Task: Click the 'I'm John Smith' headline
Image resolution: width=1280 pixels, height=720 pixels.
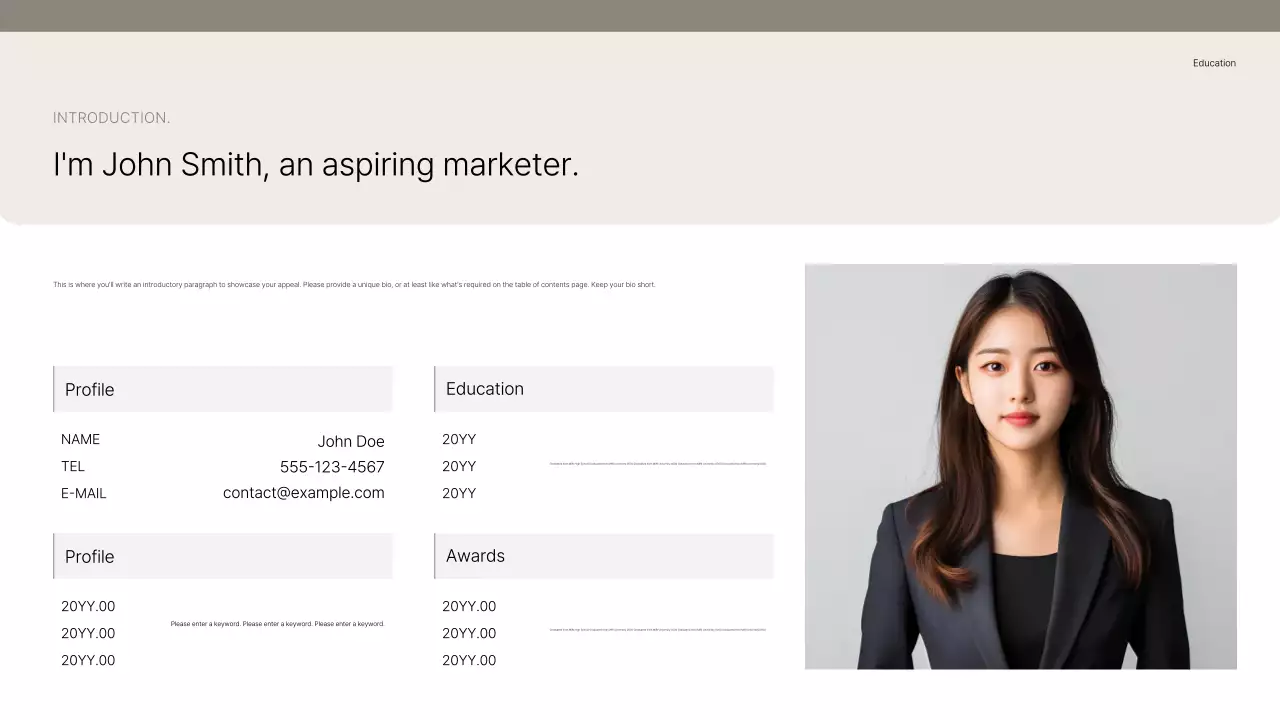Action: coord(316,164)
